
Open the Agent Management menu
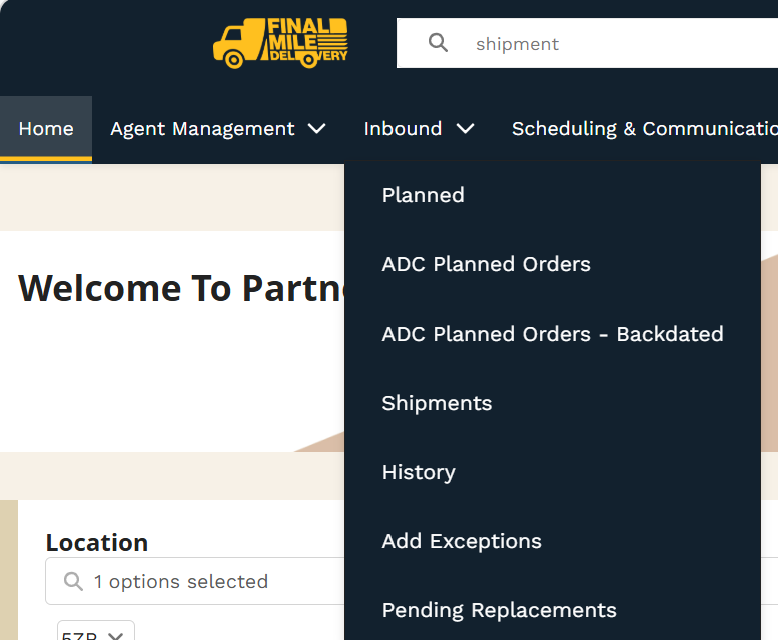click(202, 129)
